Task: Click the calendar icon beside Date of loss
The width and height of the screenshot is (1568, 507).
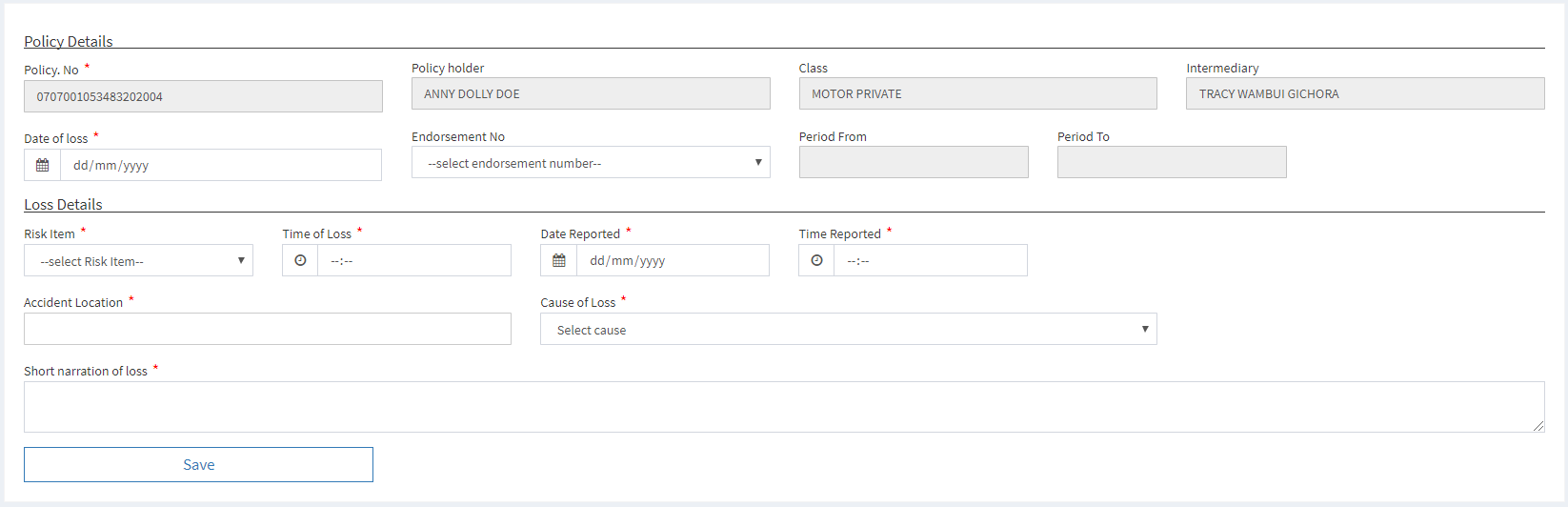Action: 43,165
